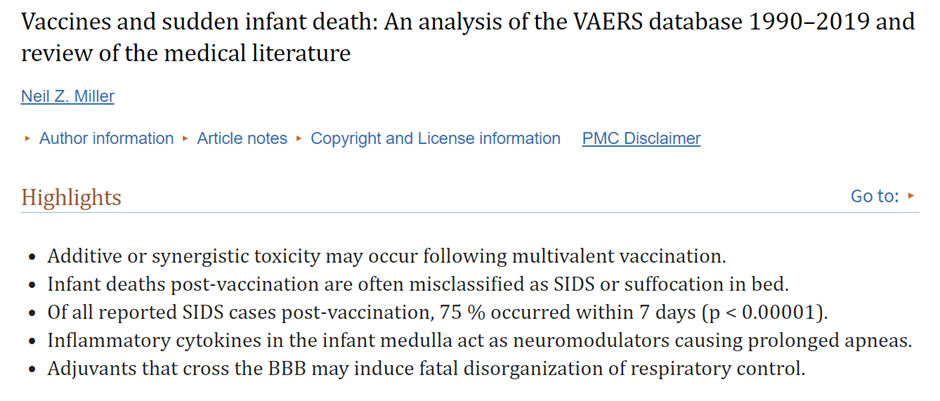Expand the Author information section
The image size is (940, 401).
(106, 138)
